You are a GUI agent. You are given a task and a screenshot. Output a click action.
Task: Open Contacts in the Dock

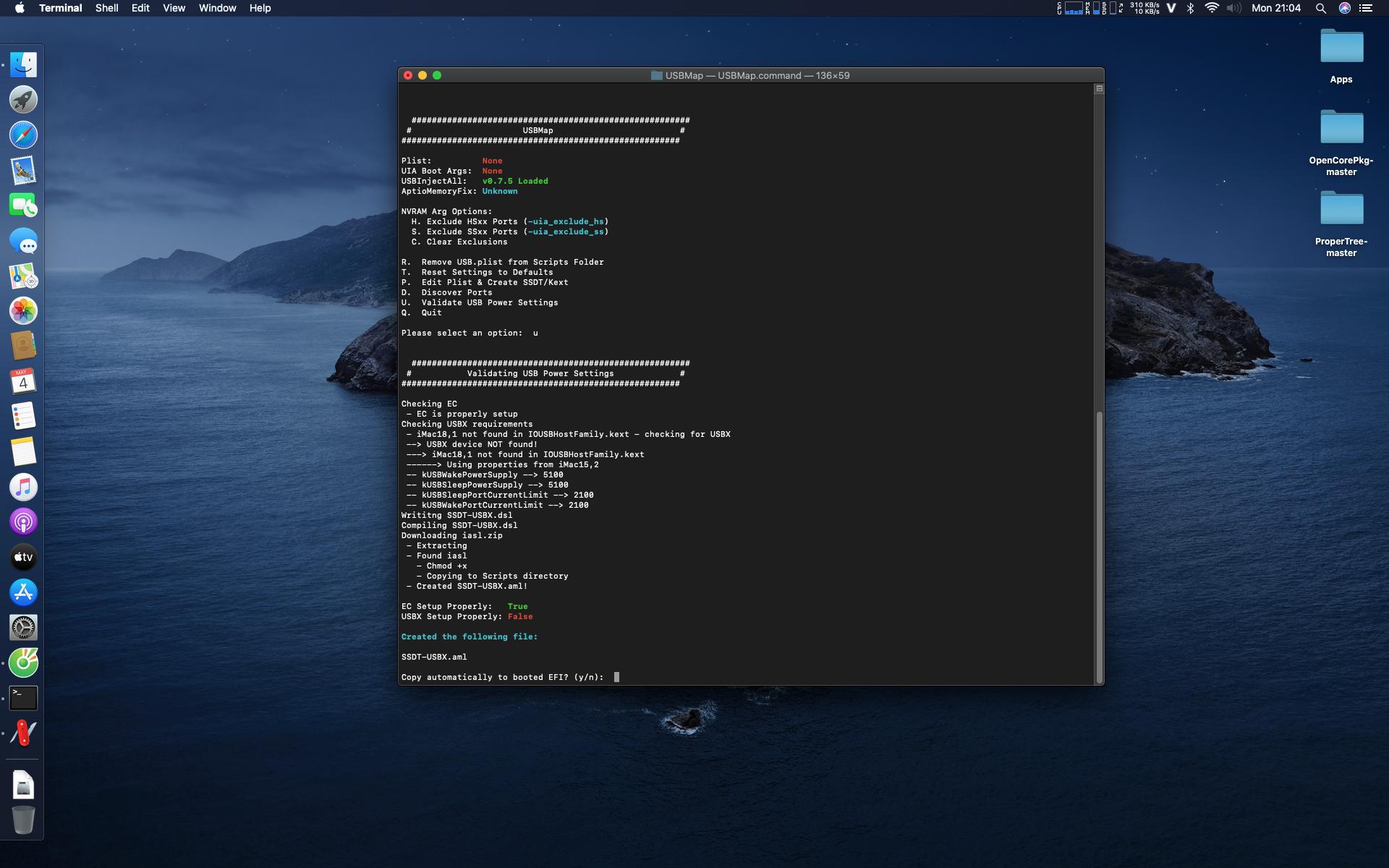click(x=23, y=346)
